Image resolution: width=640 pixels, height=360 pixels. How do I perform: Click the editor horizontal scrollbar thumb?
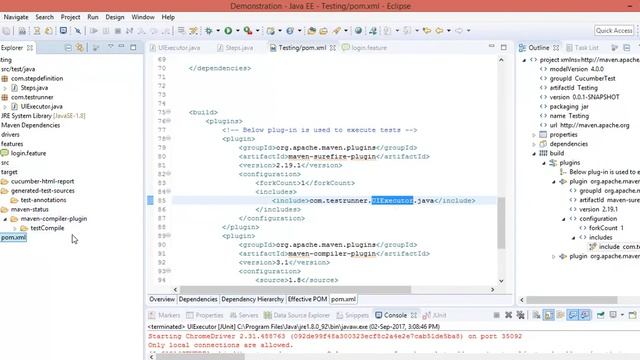coord(295,289)
